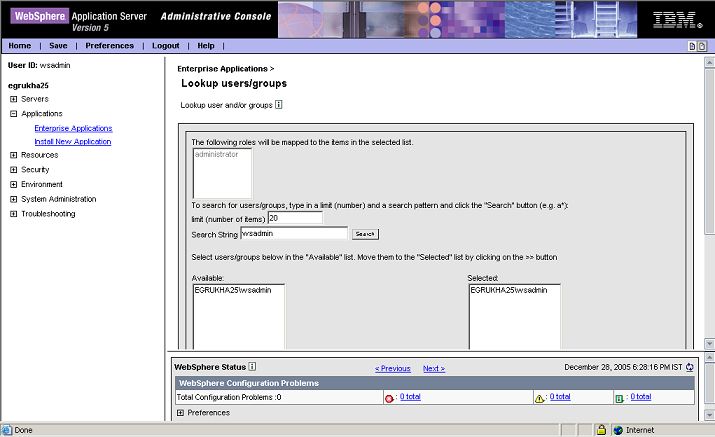Click main pane scrollbar up arrow
The image size is (715, 437).
coord(709,62)
